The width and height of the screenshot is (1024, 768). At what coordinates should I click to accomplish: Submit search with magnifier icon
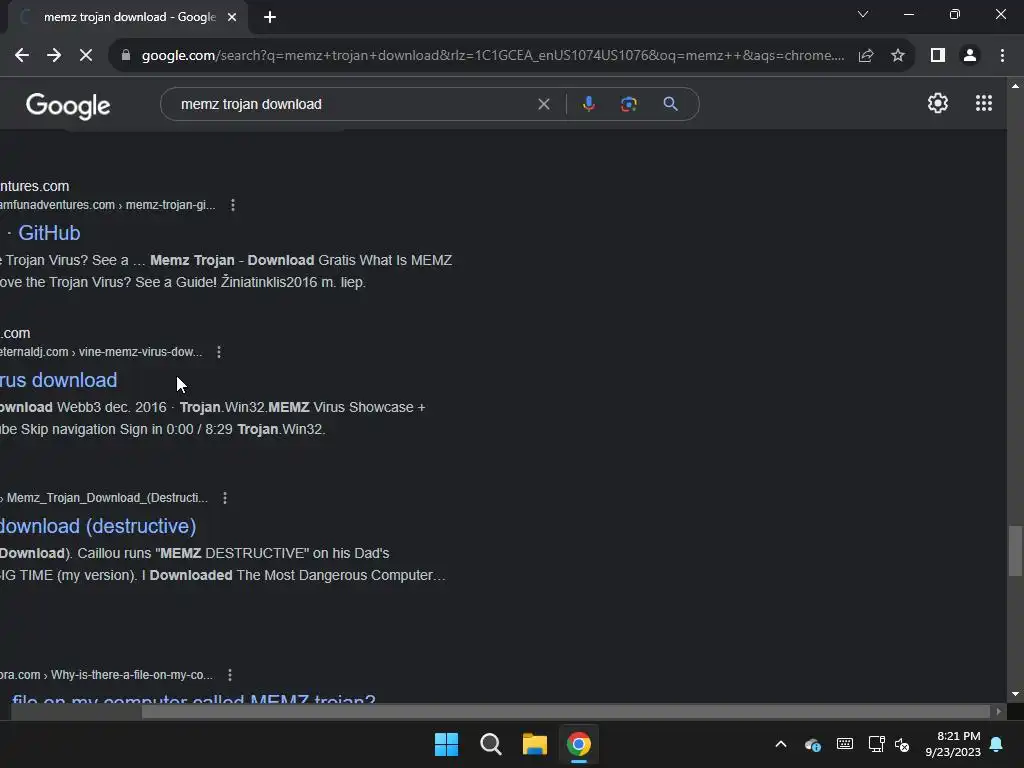(x=670, y=104)
